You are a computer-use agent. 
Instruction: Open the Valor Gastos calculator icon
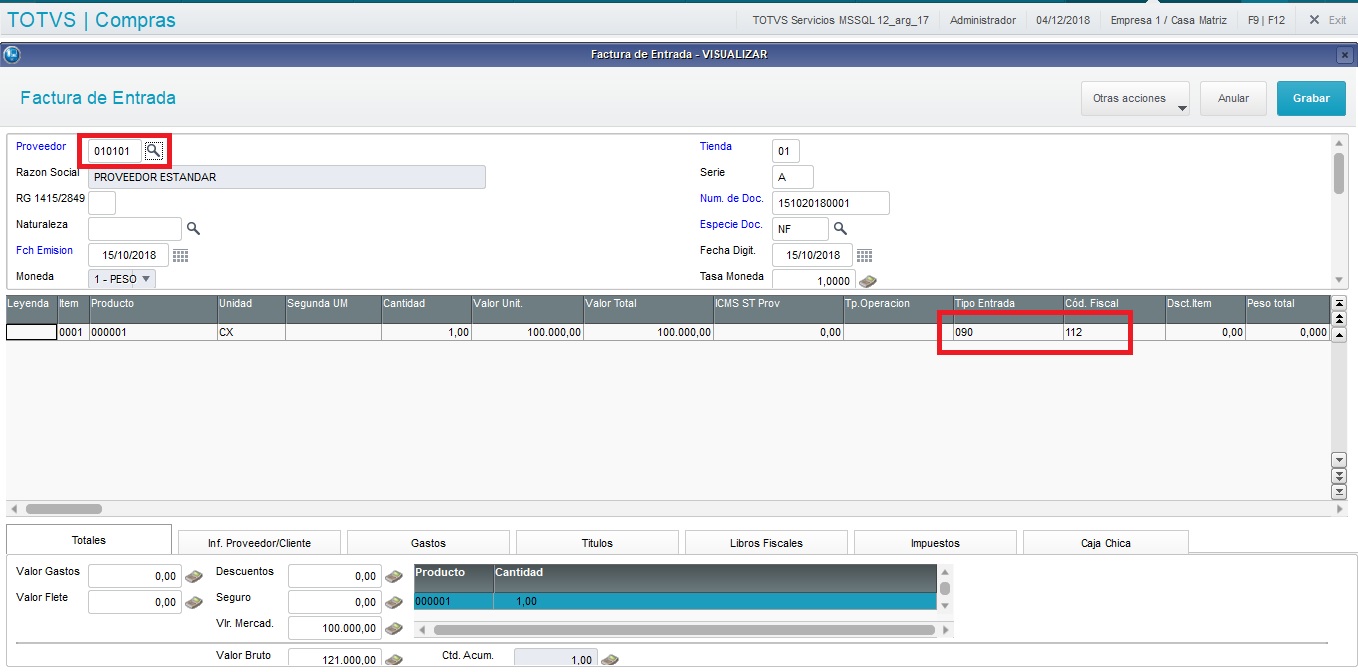194,576
